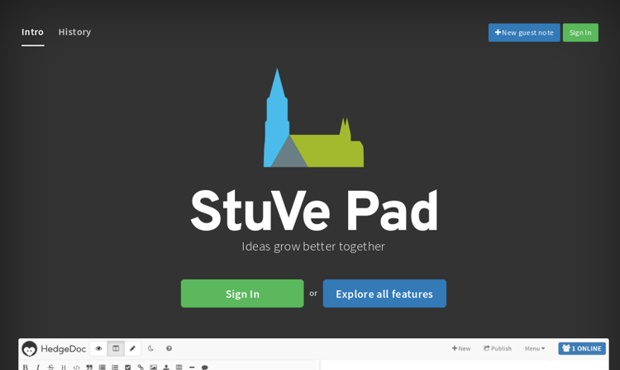
Task: Open the help question mark icon
Action: pos(169,349)
